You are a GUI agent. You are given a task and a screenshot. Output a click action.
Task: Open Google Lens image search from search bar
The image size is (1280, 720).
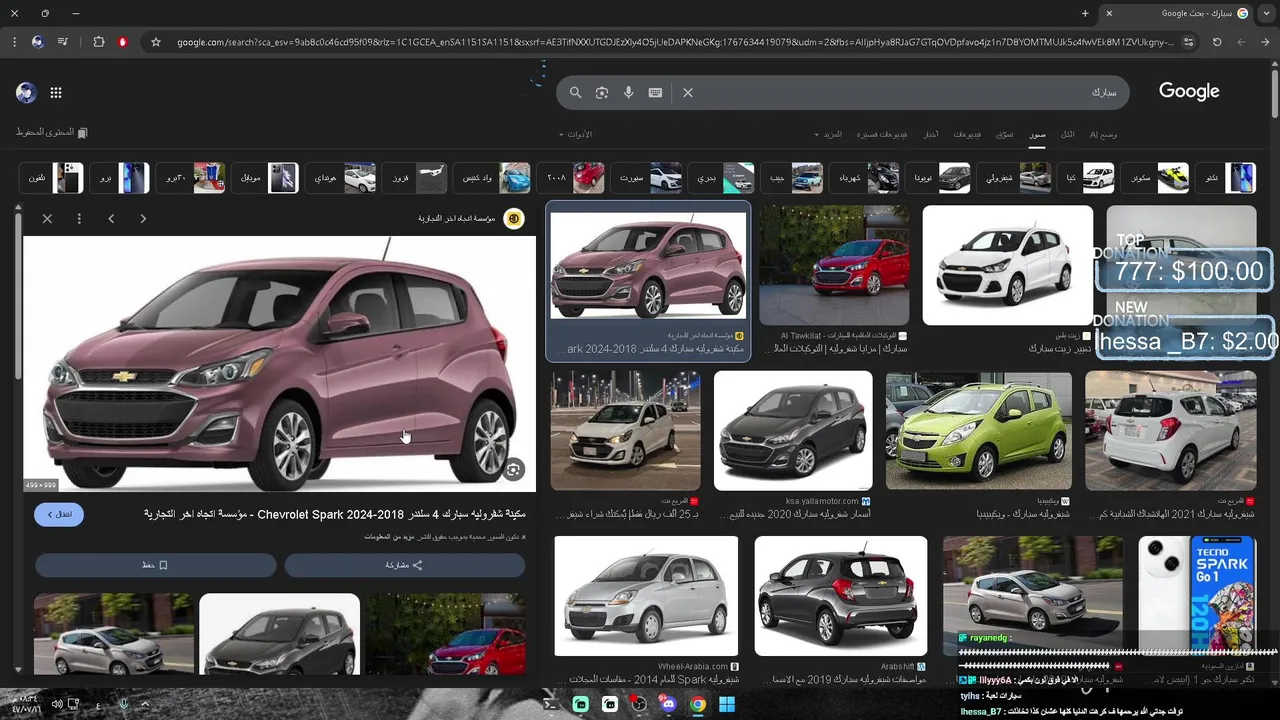602,93
